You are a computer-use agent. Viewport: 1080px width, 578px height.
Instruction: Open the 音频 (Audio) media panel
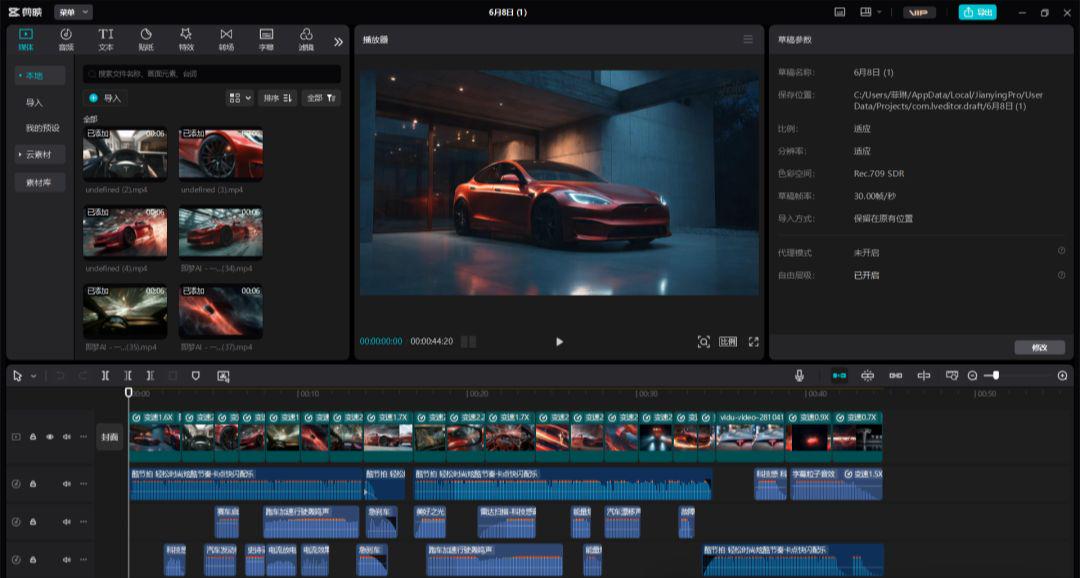(65, 38)
